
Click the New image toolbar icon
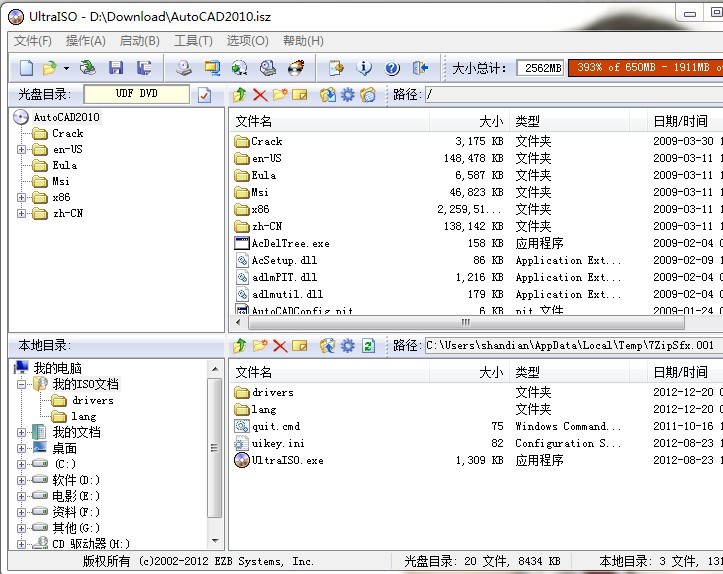(x=26, y=68)
